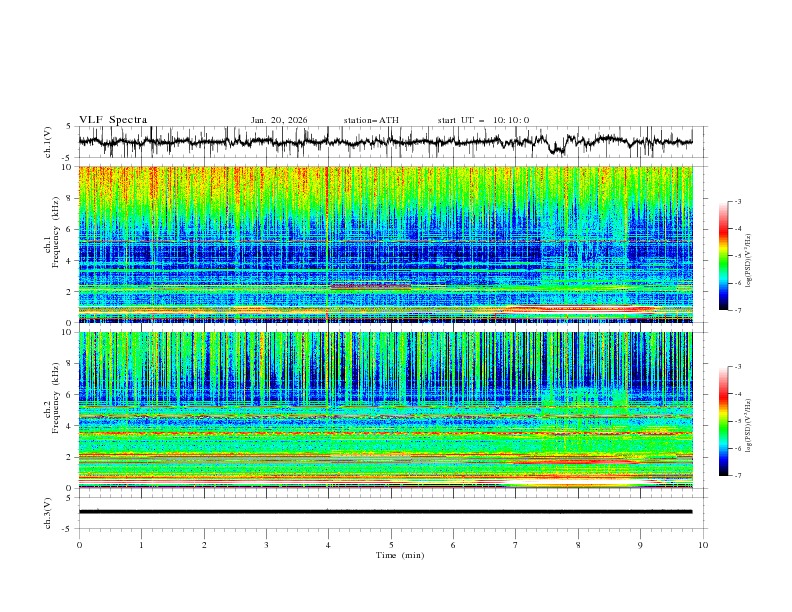Click time axis tick label '4'

tap(328, 545)
